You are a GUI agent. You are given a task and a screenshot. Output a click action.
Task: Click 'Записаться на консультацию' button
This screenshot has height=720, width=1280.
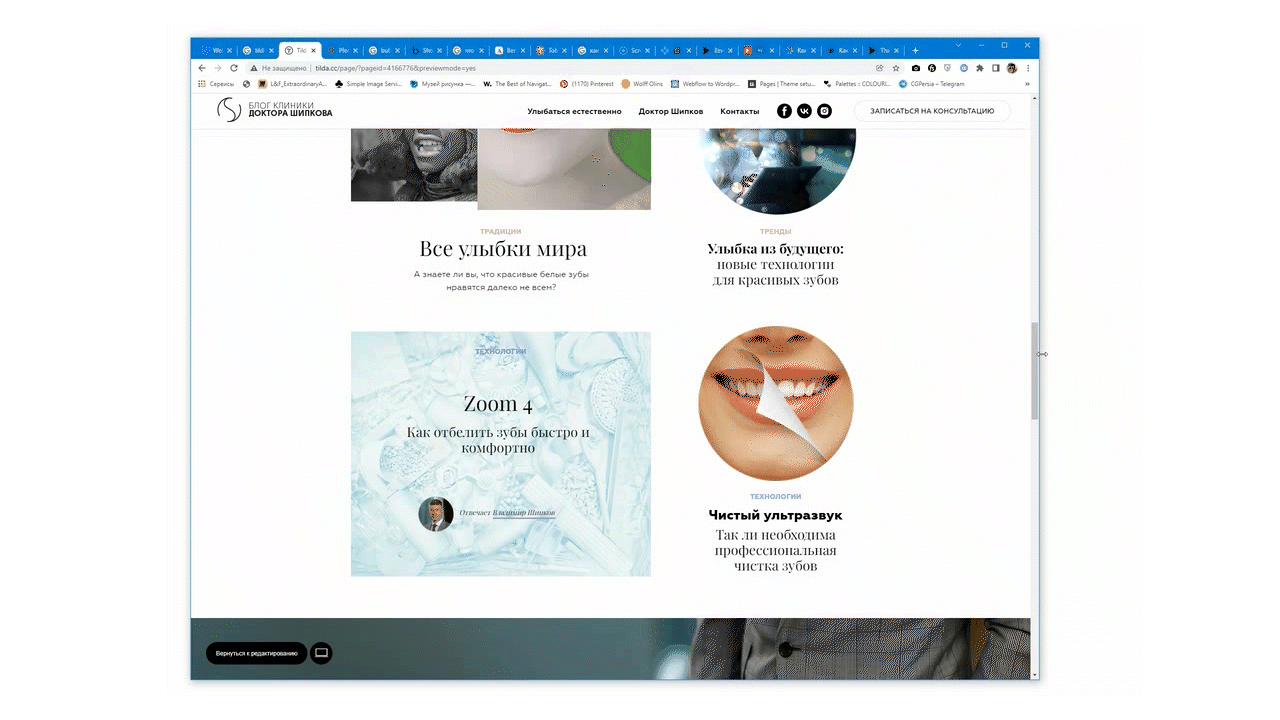(x=932, y=111)
